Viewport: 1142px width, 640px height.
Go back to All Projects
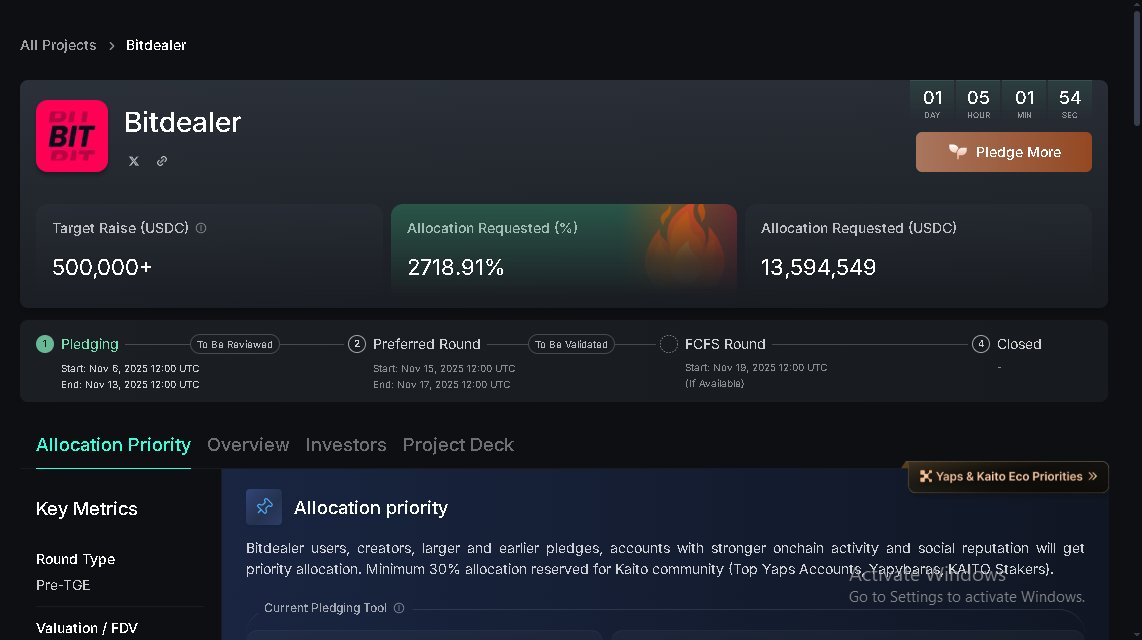58,45
